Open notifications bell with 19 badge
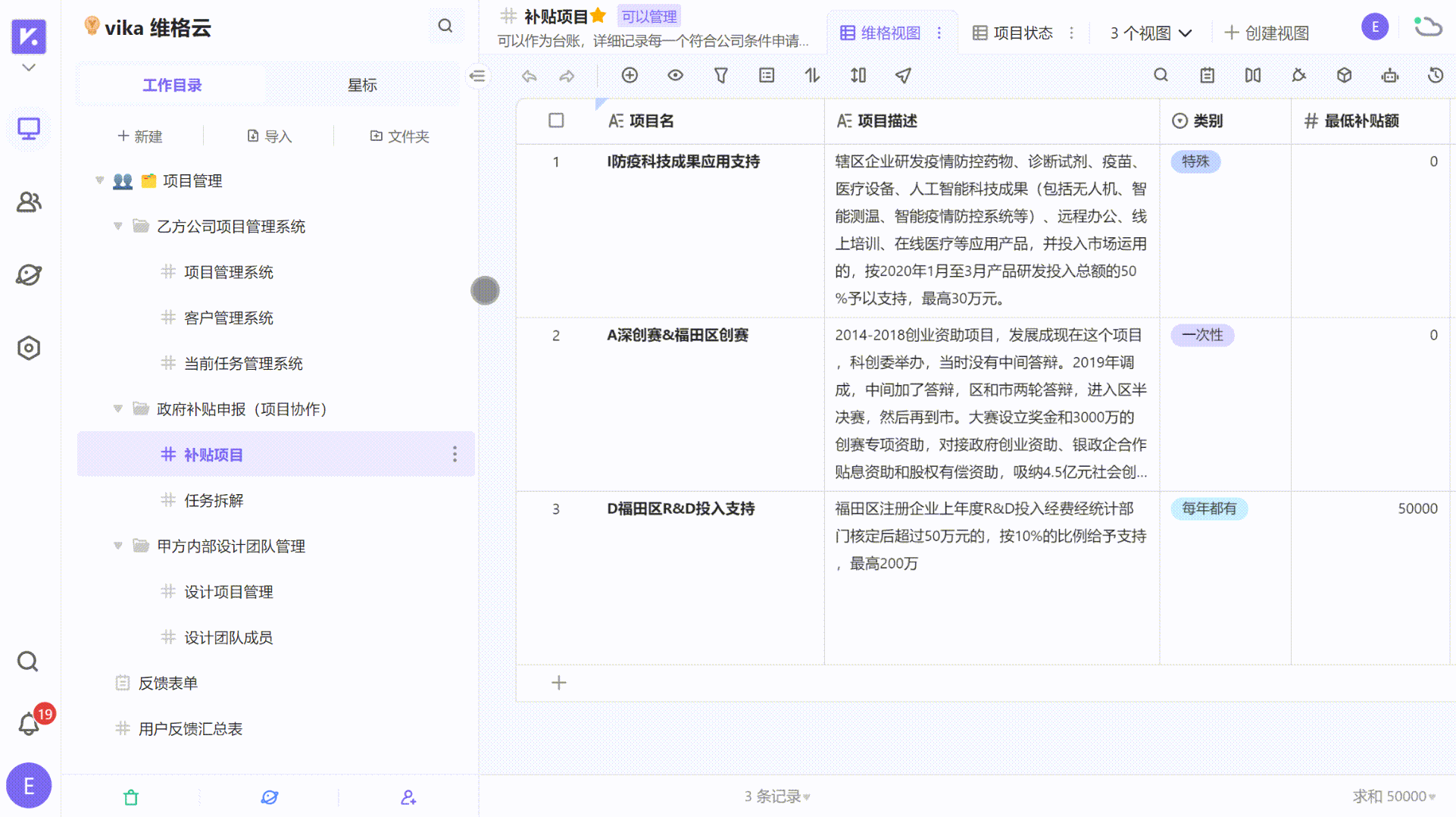Image resolution: width=1456 pixels, height=817 pixels. (x=29, y=724)
